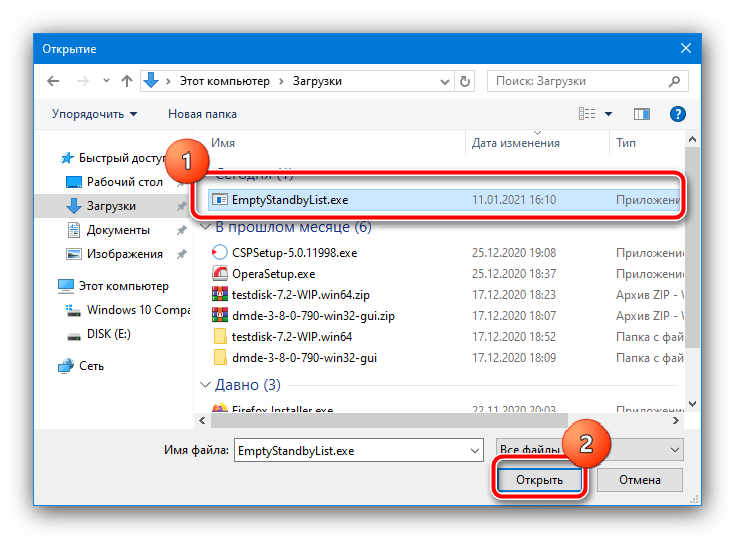Select 'Загрузки' segment in address path

pos(317,81)
